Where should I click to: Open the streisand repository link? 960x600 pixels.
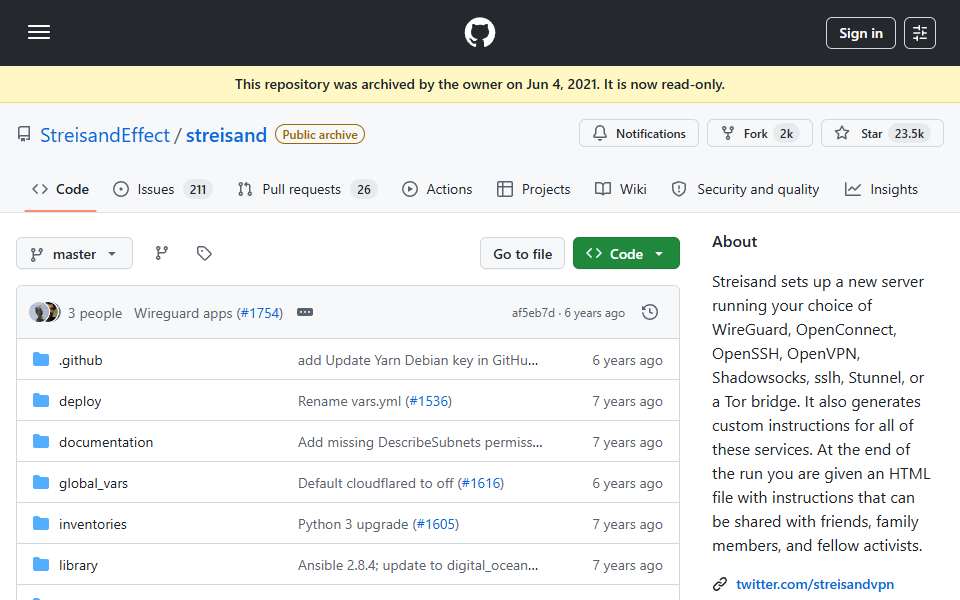[x=227, y=135]
